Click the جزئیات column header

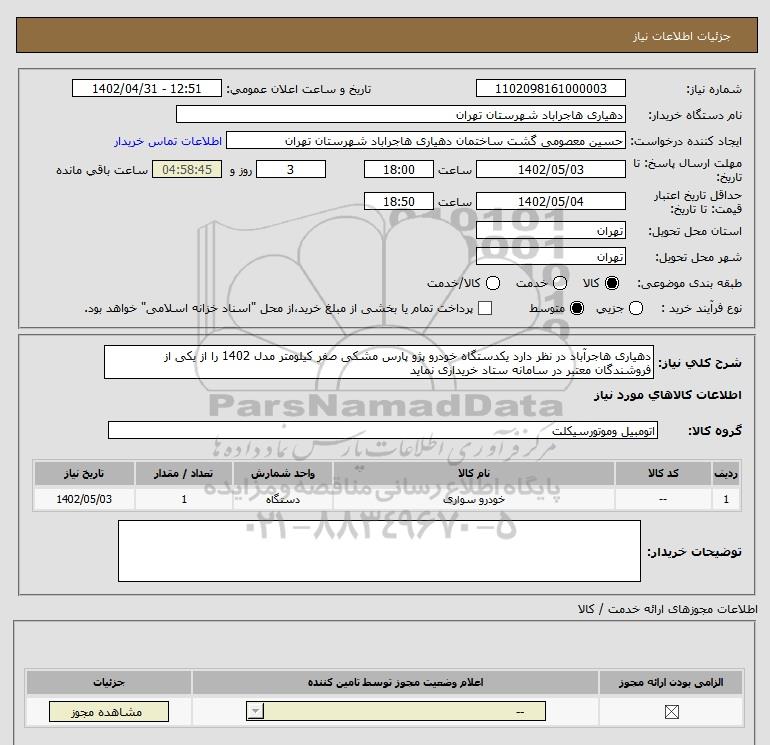(109, 683)
